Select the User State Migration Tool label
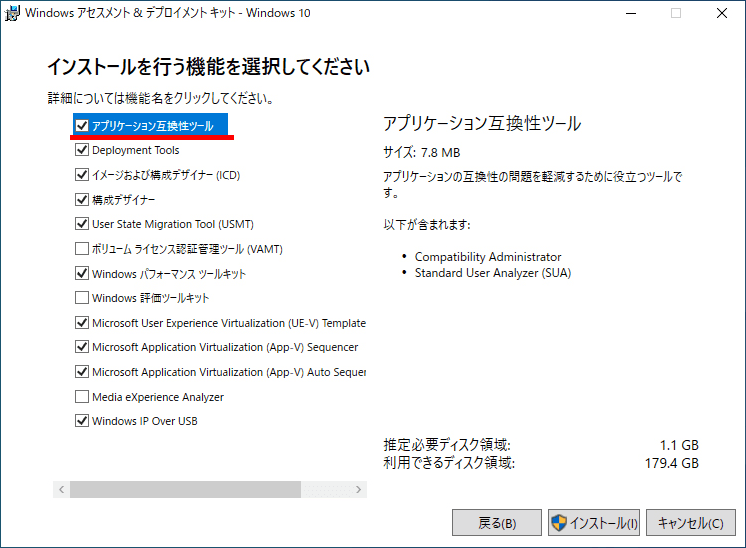The width and height of the screenshot is (746, 548). click(x=173, y=224)
